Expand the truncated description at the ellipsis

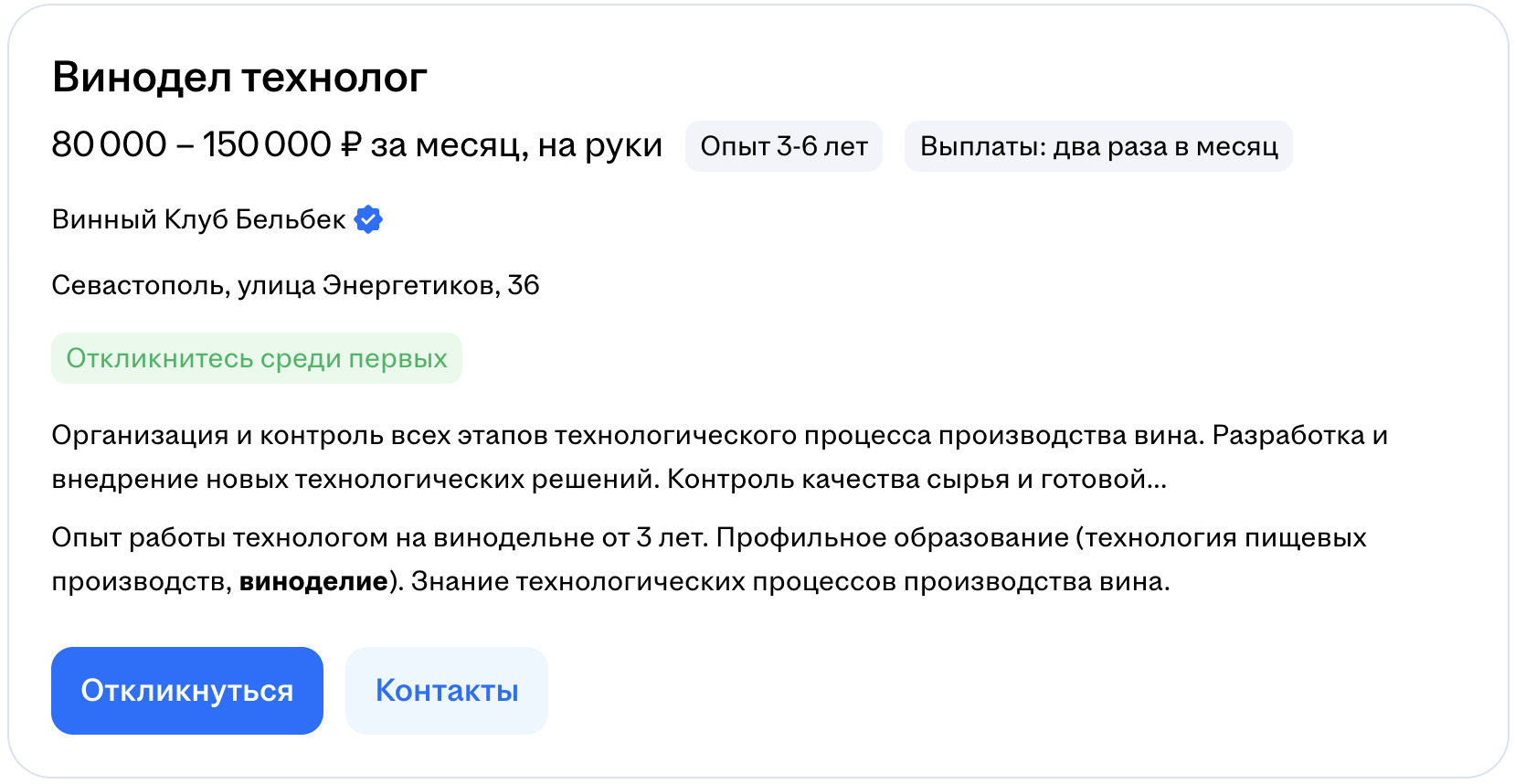[1157, 480]
